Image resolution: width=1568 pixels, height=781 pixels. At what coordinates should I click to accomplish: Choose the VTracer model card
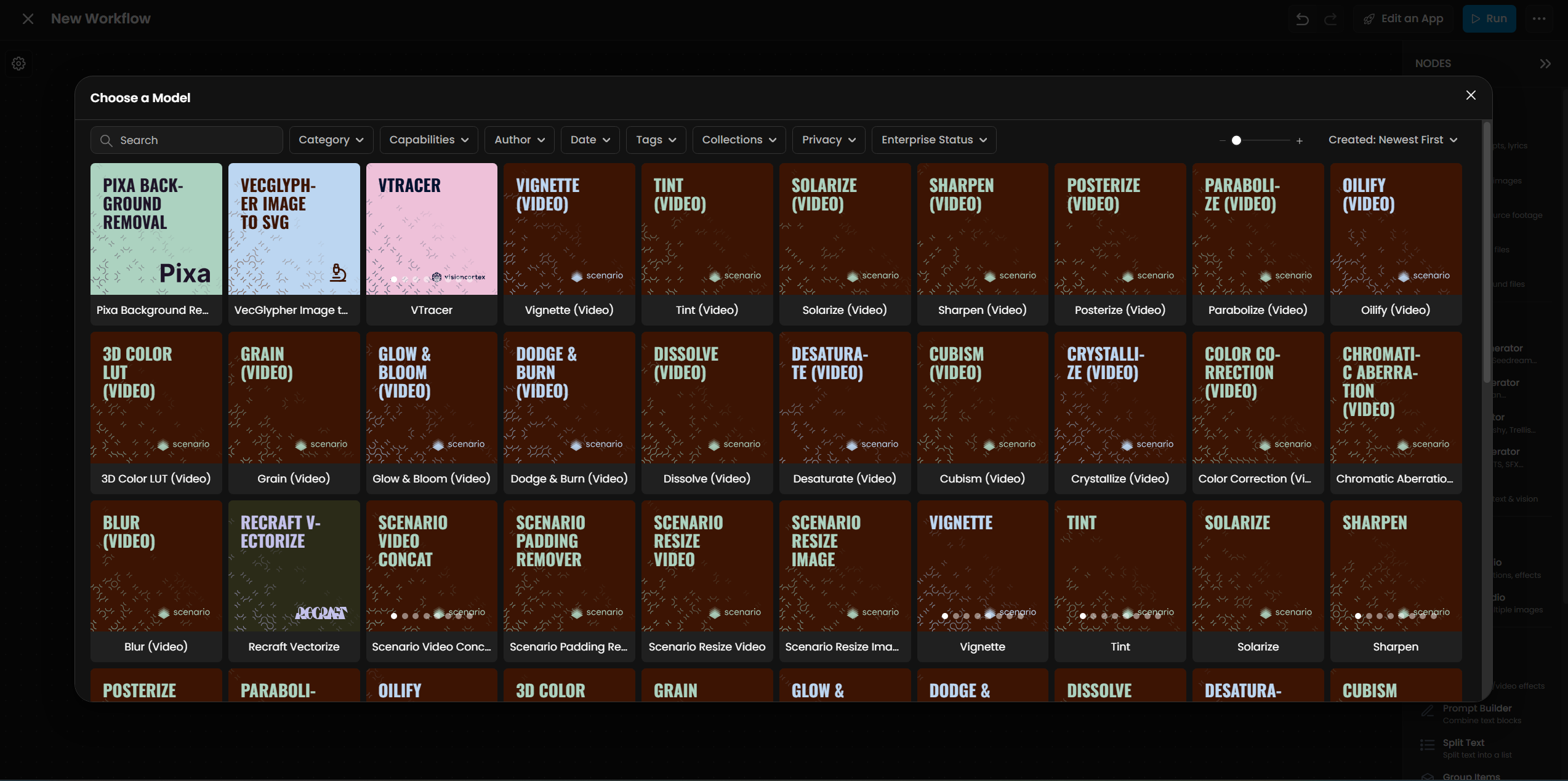[432, 244]
